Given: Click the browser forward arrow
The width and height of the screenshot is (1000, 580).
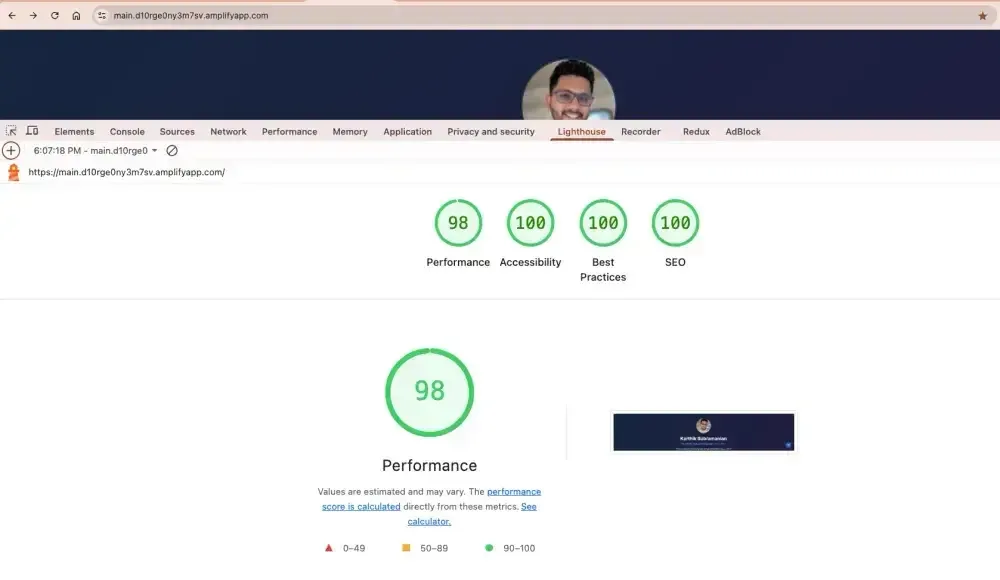Looking at the screenshot, I should point(33,15).
